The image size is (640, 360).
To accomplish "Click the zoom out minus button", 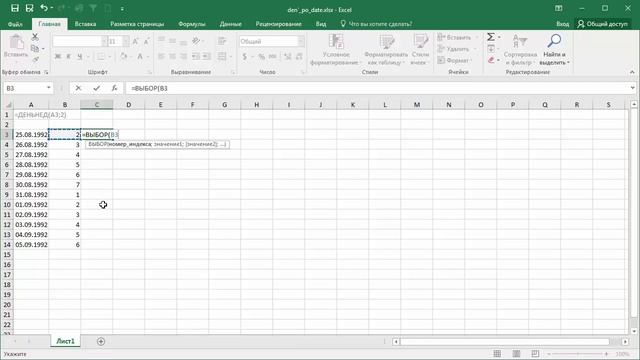I will (549, 354).
